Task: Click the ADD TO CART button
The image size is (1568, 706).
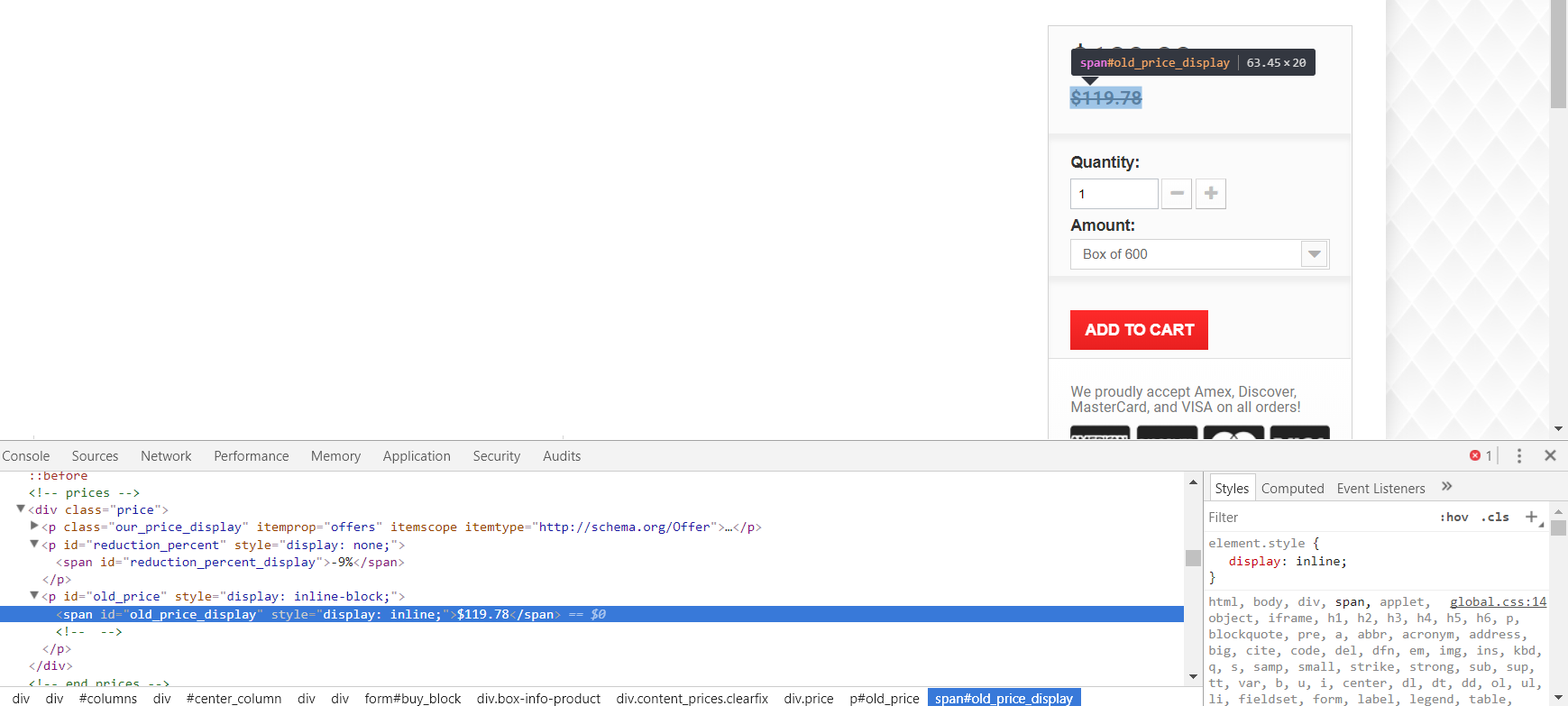Action: (1139, 330)
